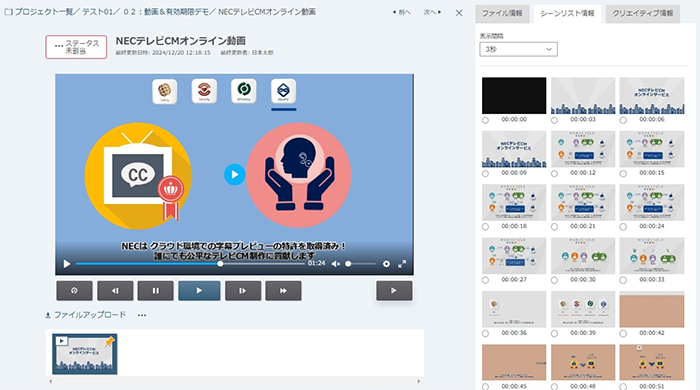This screenshot has width=700, height=390.
Task: Go to the next item with 次へ
Action: click(432, 12)
